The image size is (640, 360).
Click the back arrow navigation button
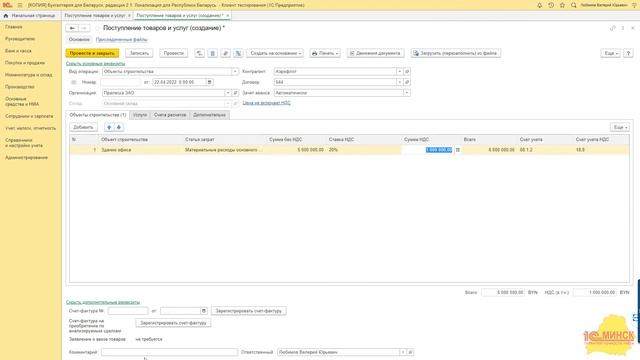72,28
